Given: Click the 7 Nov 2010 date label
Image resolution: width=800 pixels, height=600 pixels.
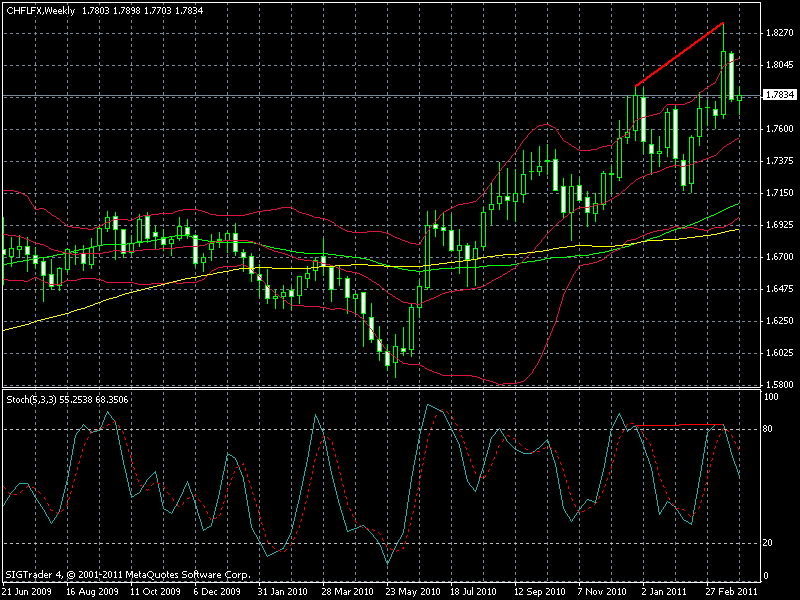Looking at the screenshot, I should [x=602, y=592].
